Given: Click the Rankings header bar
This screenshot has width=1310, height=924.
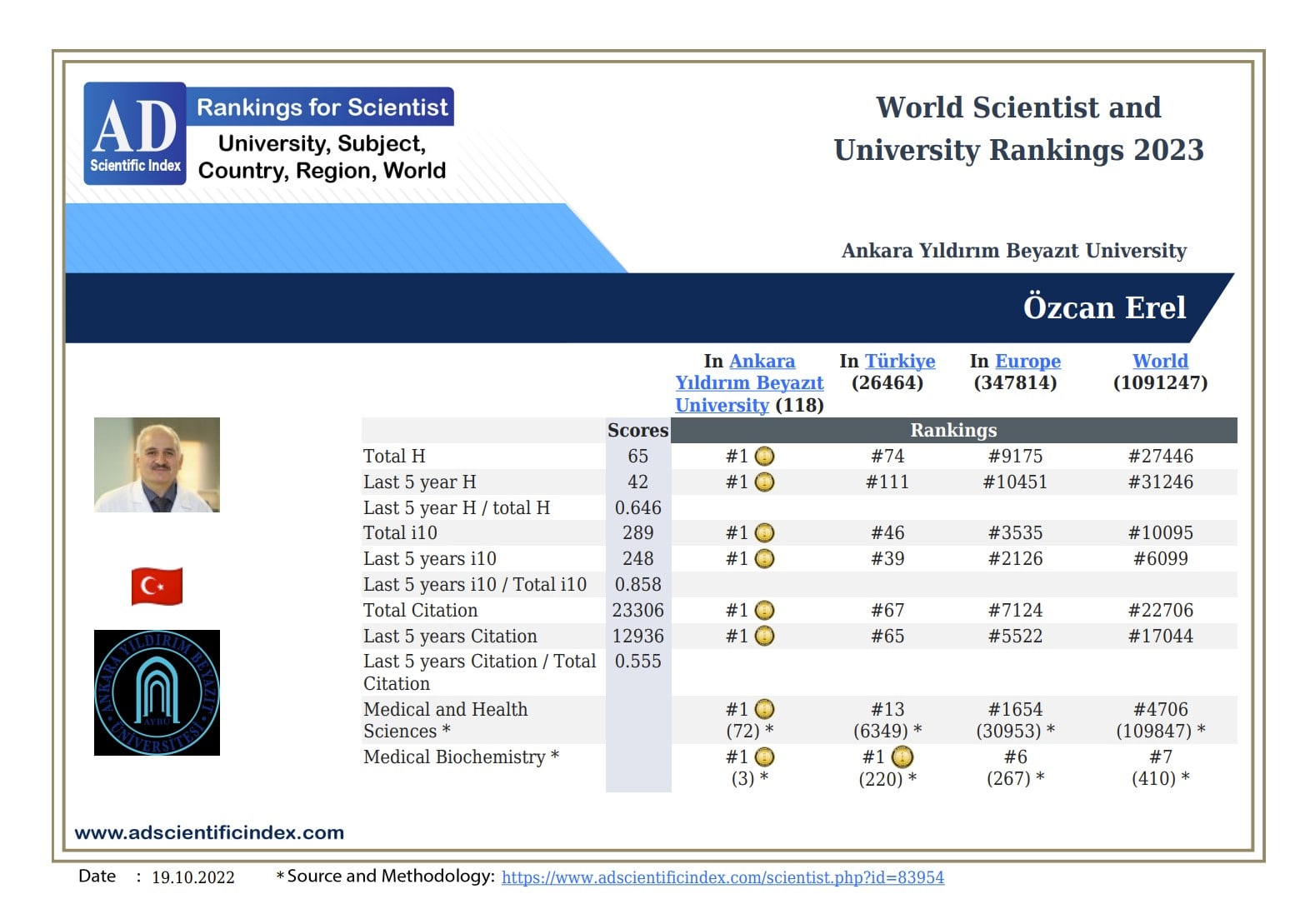Looking at the screenshot, I should (954, 430).
